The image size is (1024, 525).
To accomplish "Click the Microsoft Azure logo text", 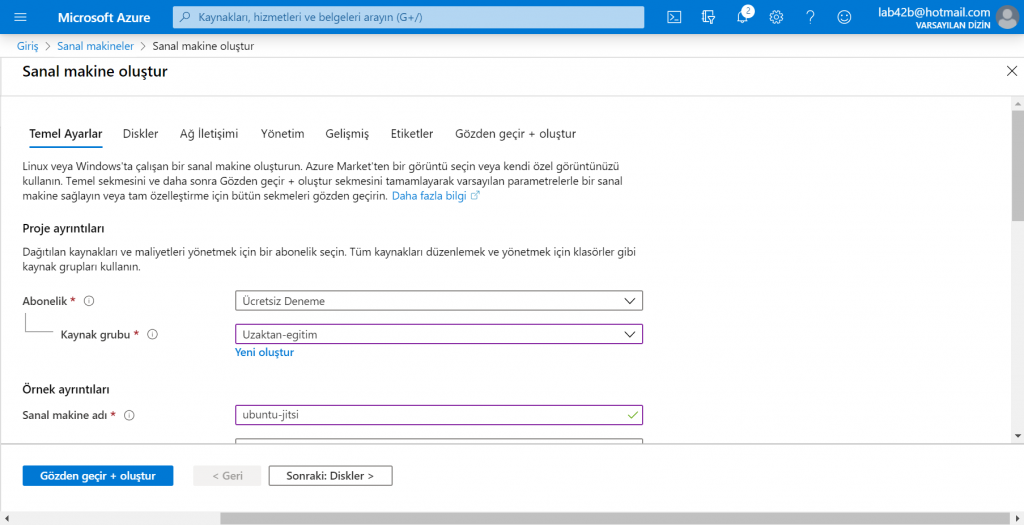I will coord(104,18).
